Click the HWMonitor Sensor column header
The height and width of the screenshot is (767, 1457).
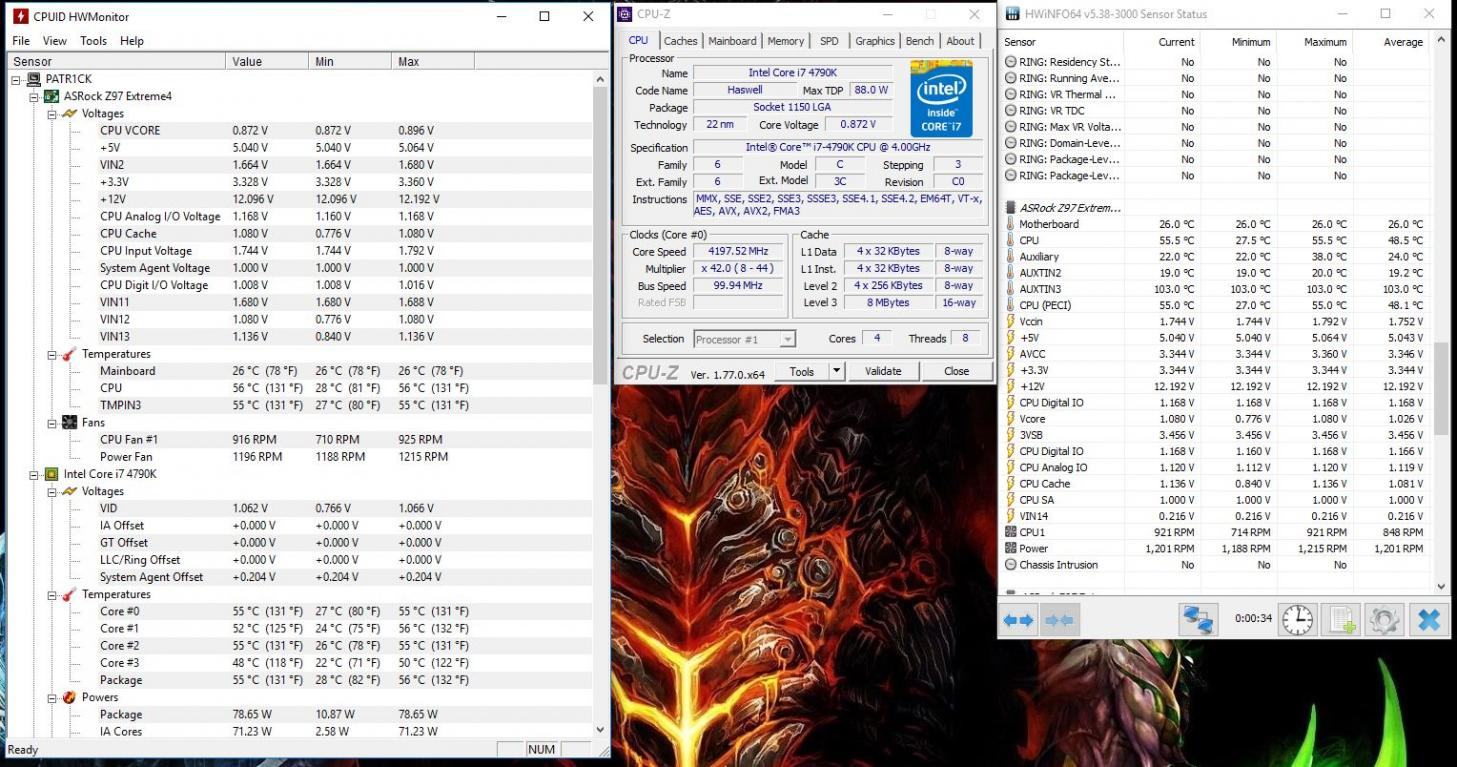(117, 61)
